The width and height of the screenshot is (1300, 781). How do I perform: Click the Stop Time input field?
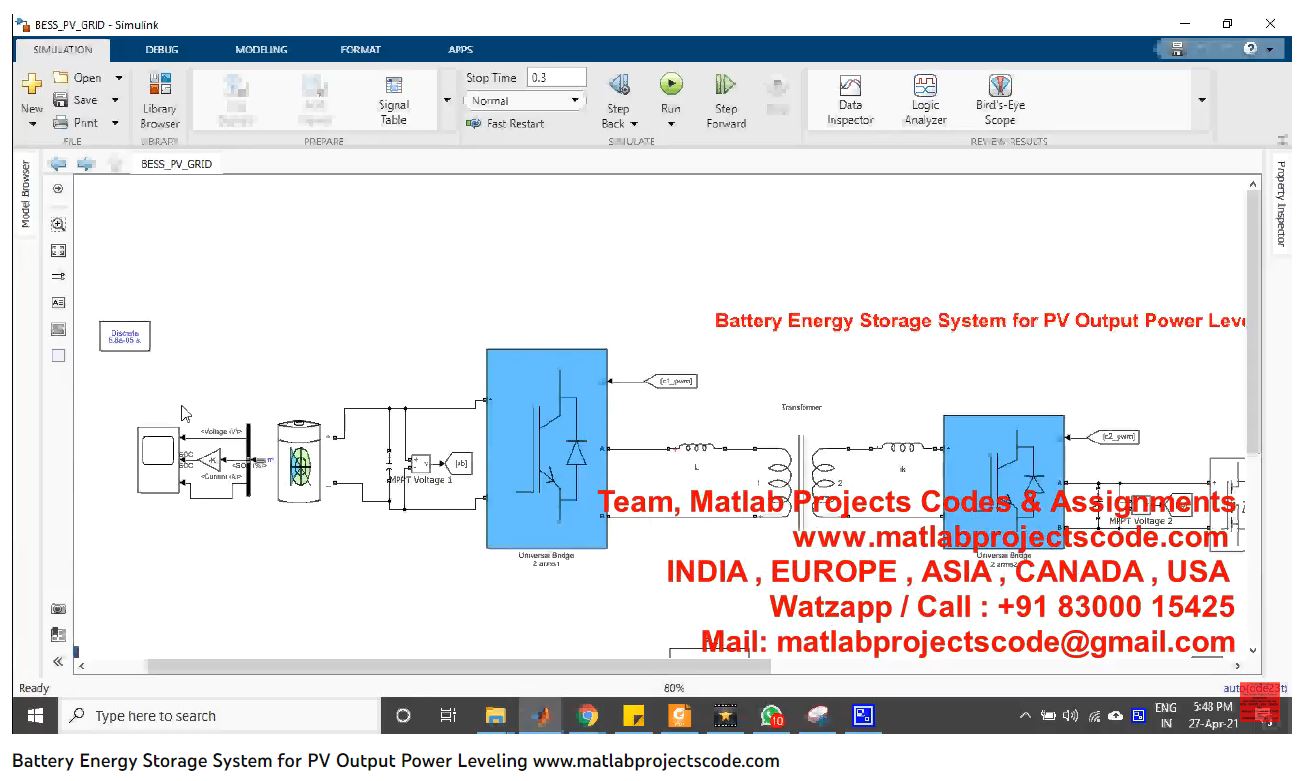point(556,78)
